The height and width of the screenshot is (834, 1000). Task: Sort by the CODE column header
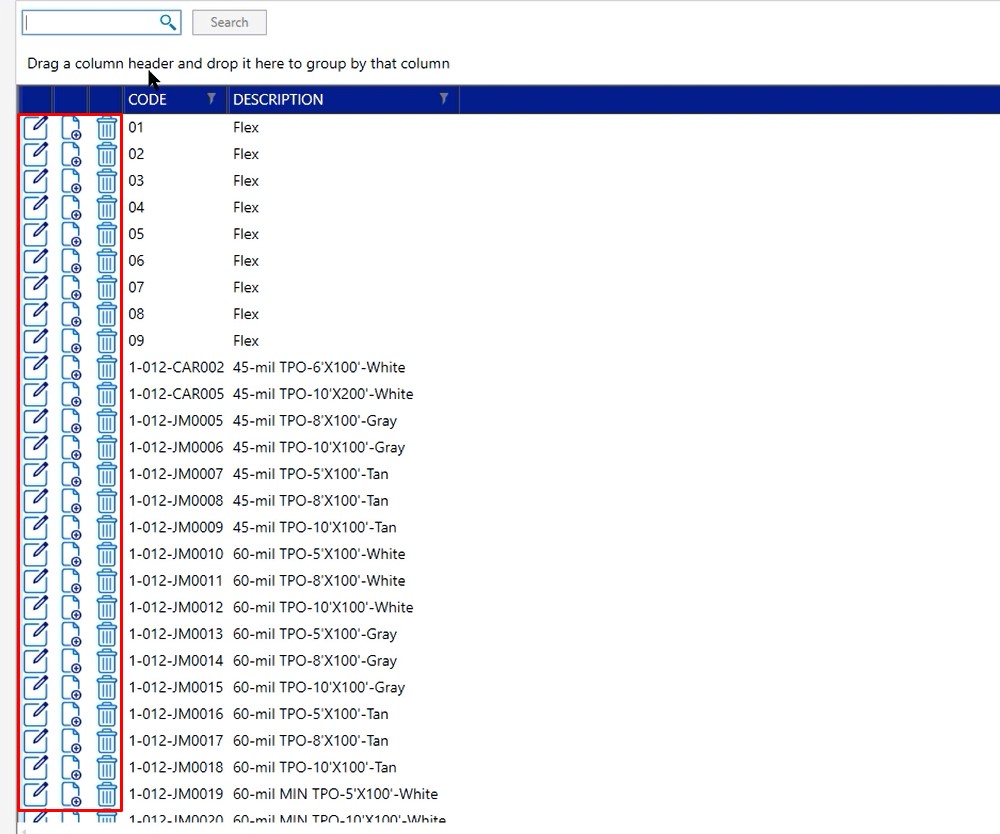148,99
